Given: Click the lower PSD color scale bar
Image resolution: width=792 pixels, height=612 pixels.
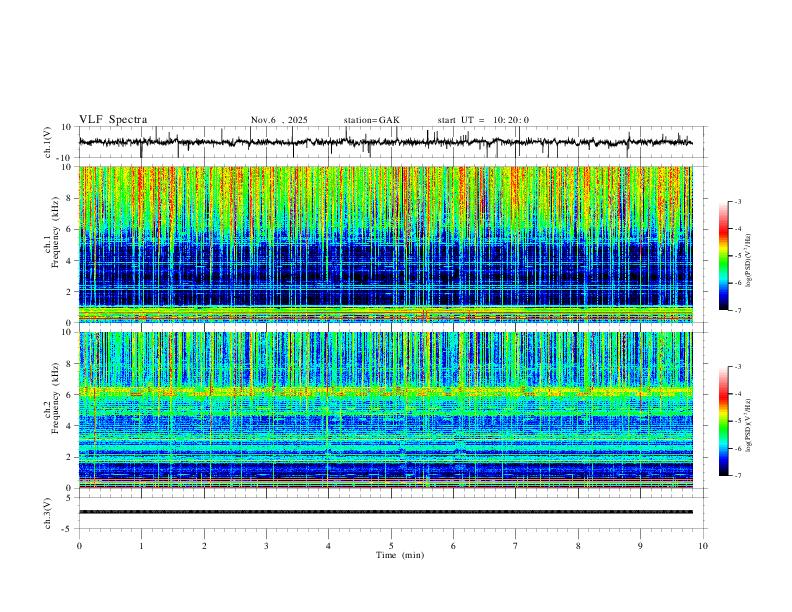Looking at the screenshot, I should [x=724, y=421].
